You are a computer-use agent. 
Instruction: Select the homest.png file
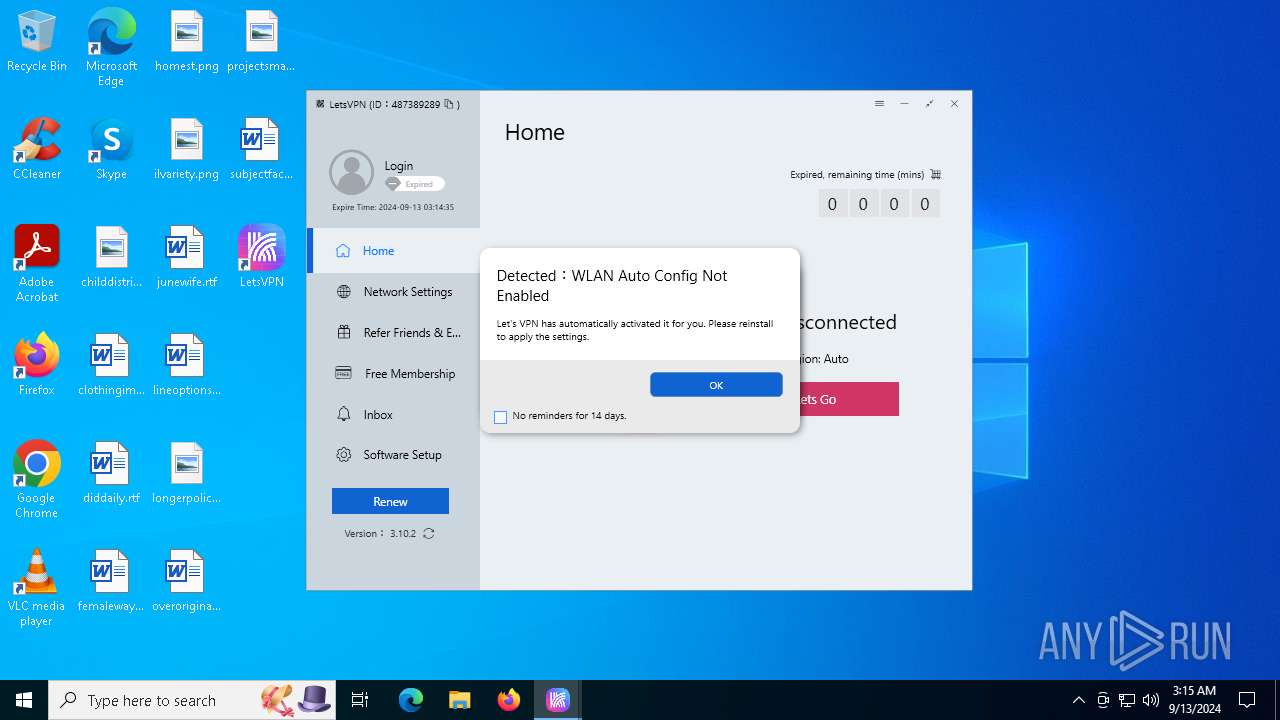(186, 42)
